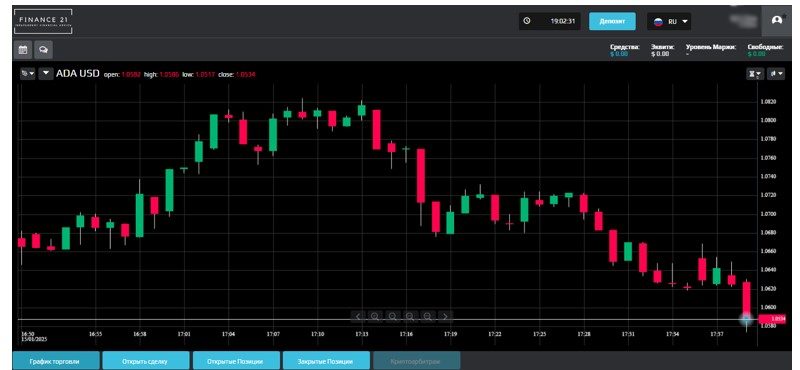The width and height of the screenshot is (800, 370).
Task: Click the 1.0620 price axis label
Action: (768, 289)
